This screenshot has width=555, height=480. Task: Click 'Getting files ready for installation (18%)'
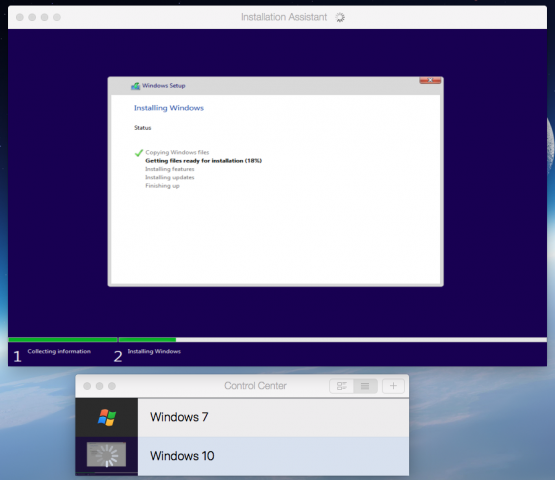(x=204, y=161)
